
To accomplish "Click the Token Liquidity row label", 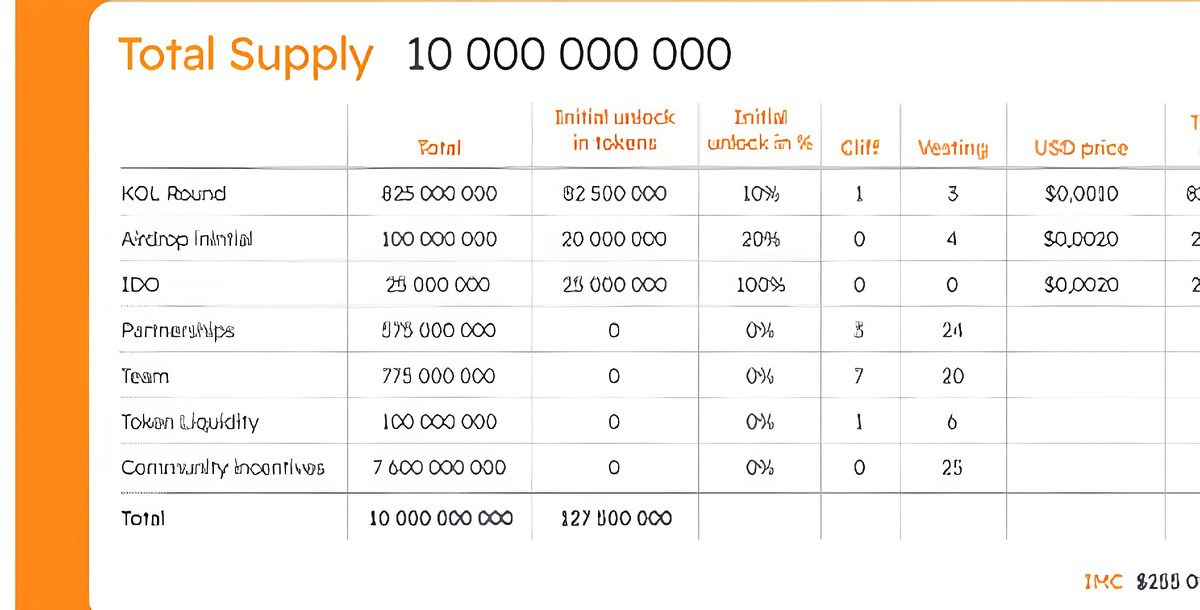I will (190, 422).
